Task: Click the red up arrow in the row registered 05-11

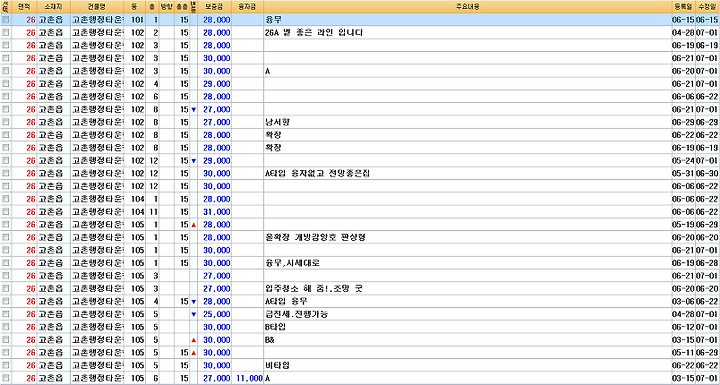Action: [x=193, y=353]
